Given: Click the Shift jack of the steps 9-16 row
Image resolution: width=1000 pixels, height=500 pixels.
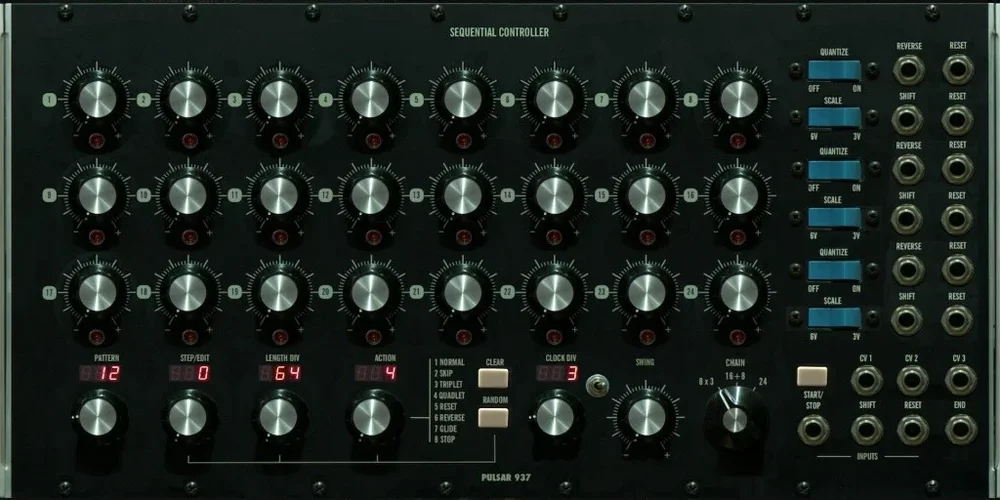Looking at the screenshot, I should (906, 219).
